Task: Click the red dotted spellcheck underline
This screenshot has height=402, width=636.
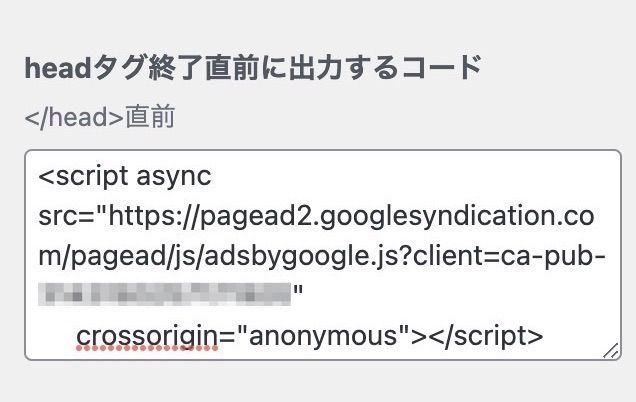Action: click(x=147, y=348)
